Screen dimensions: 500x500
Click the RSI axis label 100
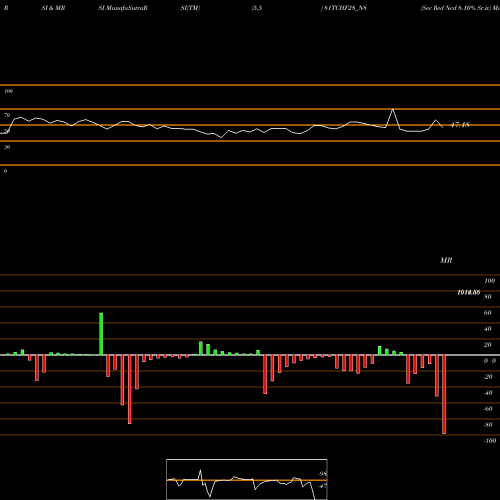(x=8, y=91)
